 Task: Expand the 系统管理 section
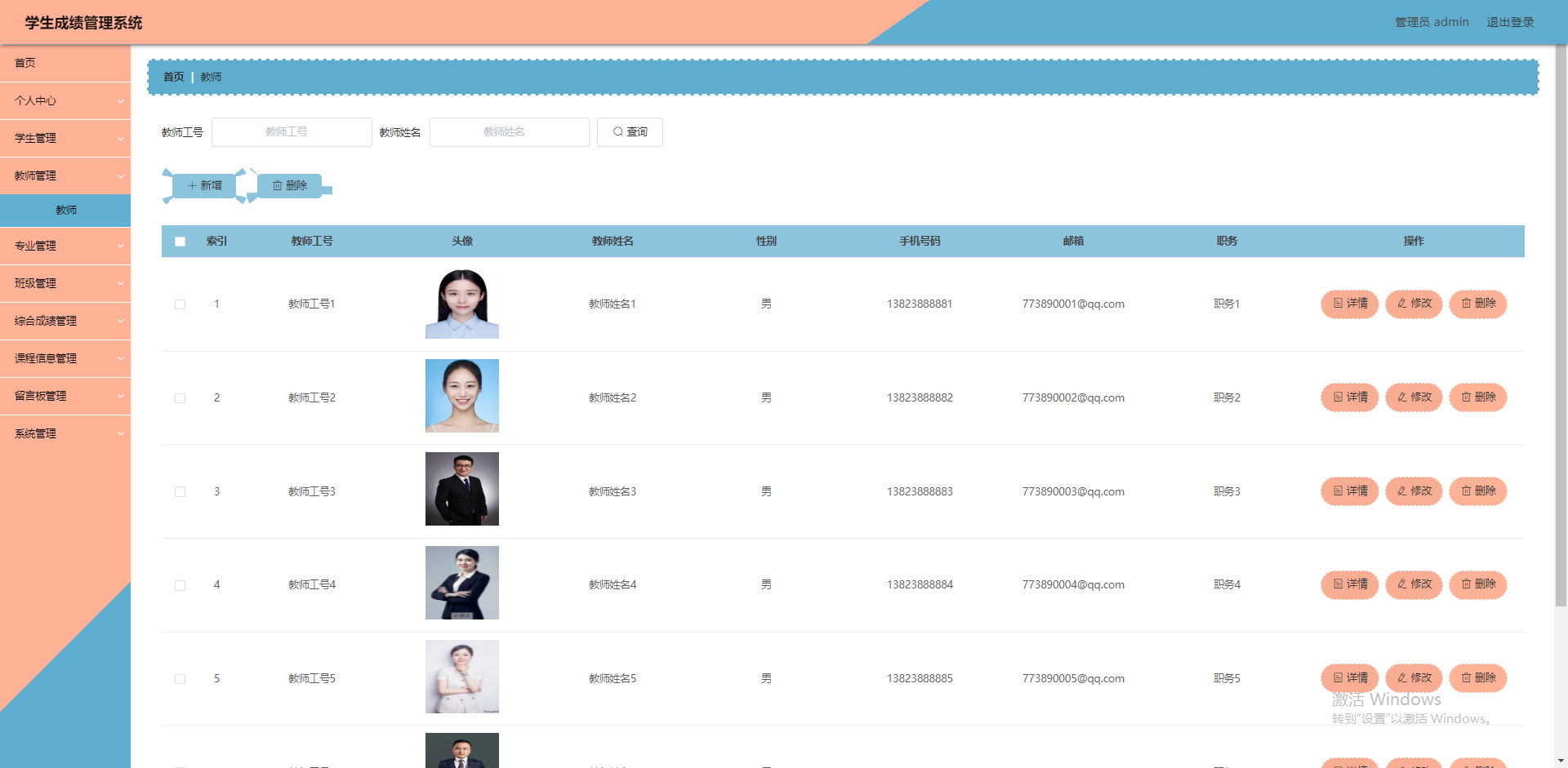(x=65, y=433)
